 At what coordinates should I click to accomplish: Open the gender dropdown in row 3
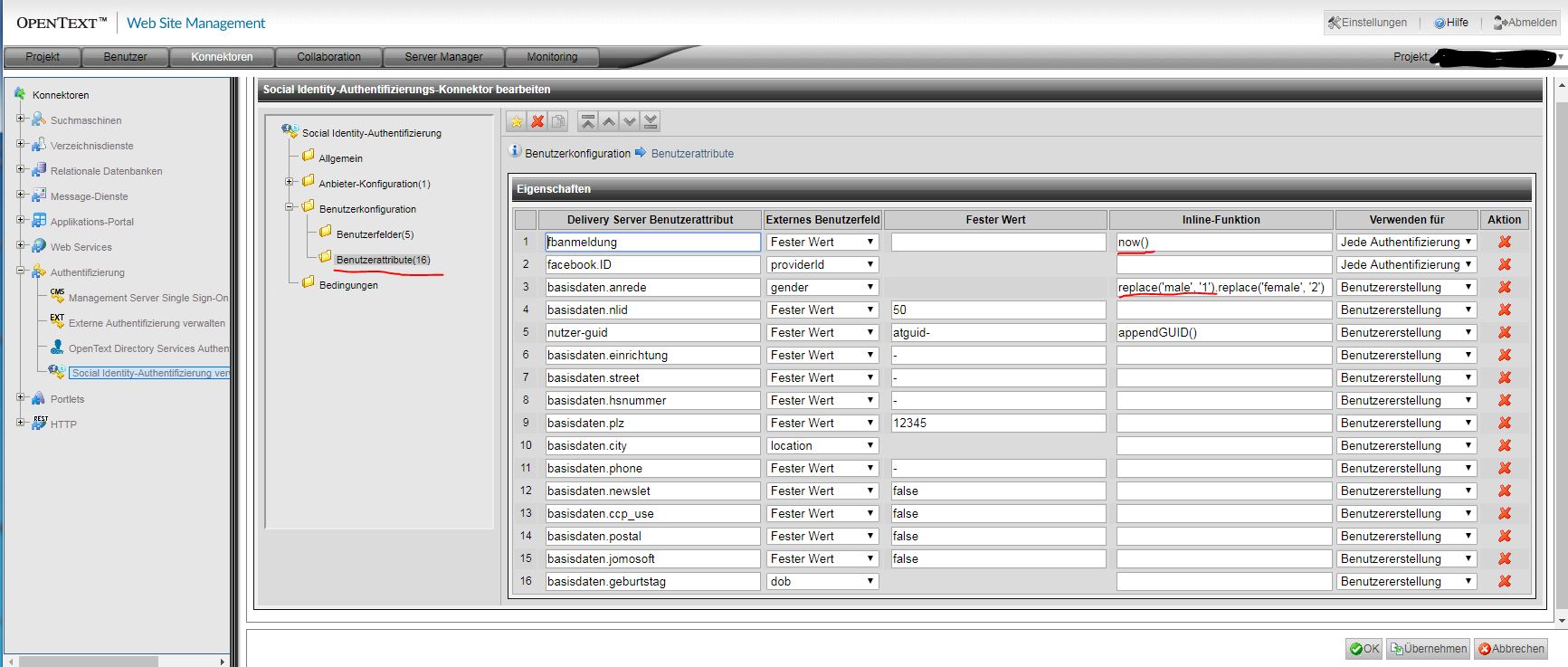822,287
